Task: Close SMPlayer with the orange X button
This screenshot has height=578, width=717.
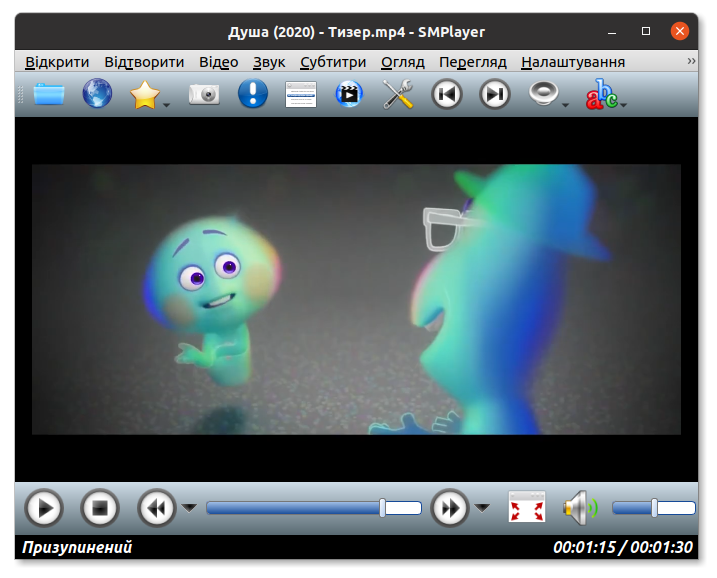Action: pyautogui.click(x=680, y=31)
